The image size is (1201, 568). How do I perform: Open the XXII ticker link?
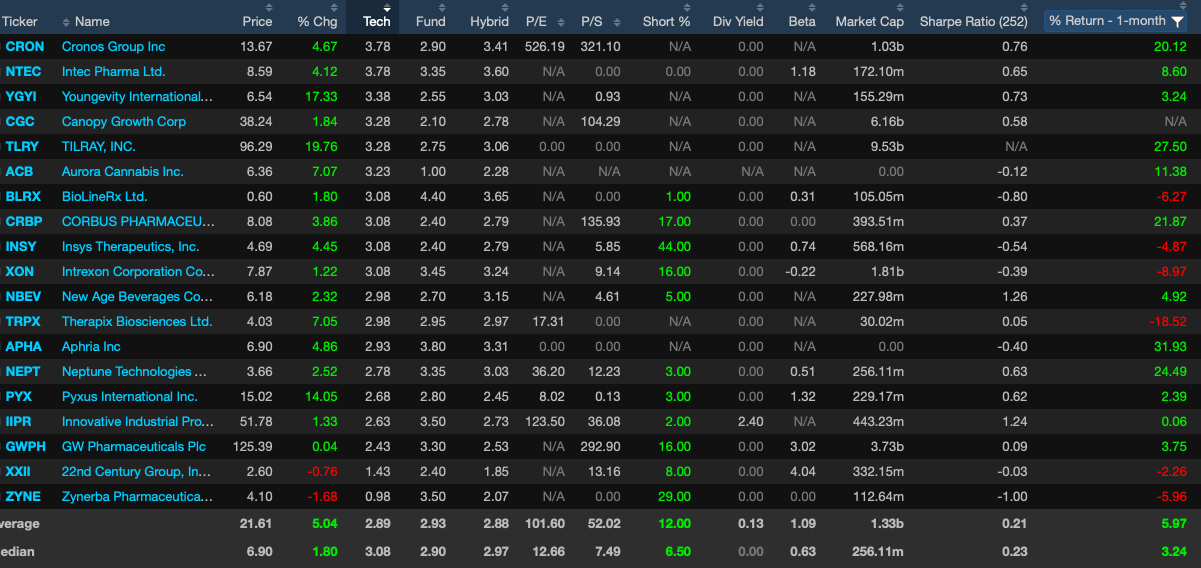coord(18,472)
